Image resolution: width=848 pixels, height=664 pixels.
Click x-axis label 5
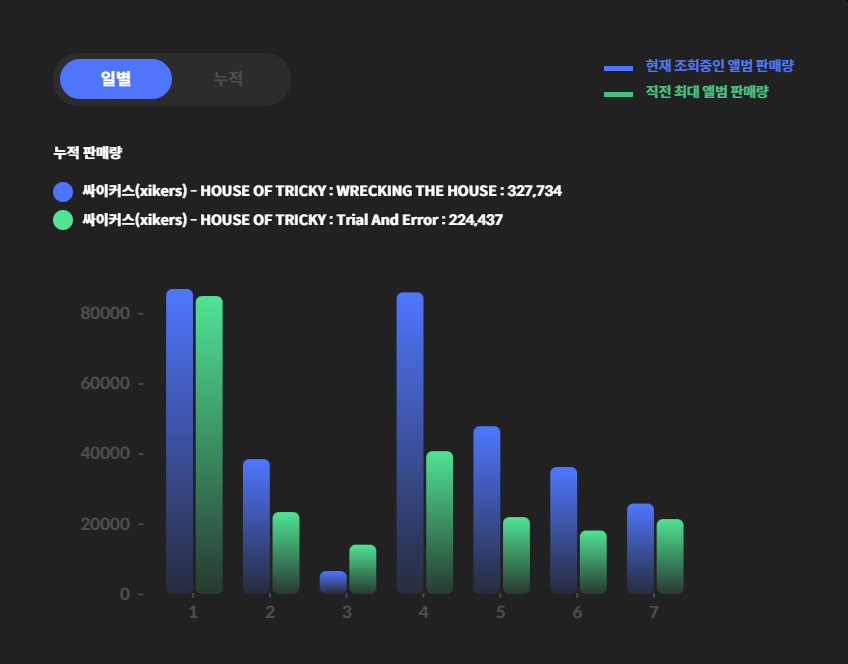pos(500,612)
